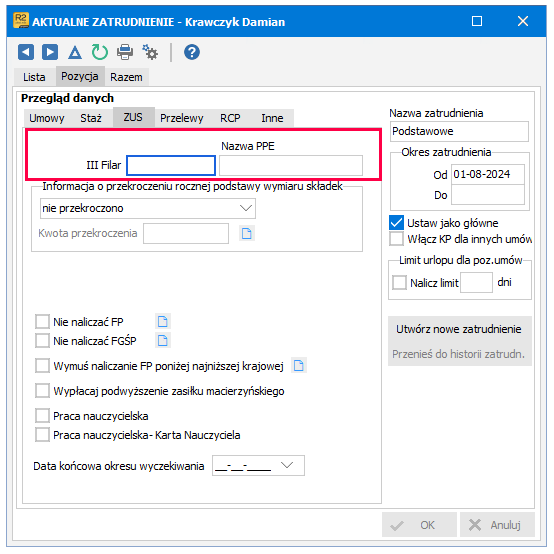Enable Nie naliczać FP checkbox
Screen dimensions: 554x554
click(x=42, y=322)
